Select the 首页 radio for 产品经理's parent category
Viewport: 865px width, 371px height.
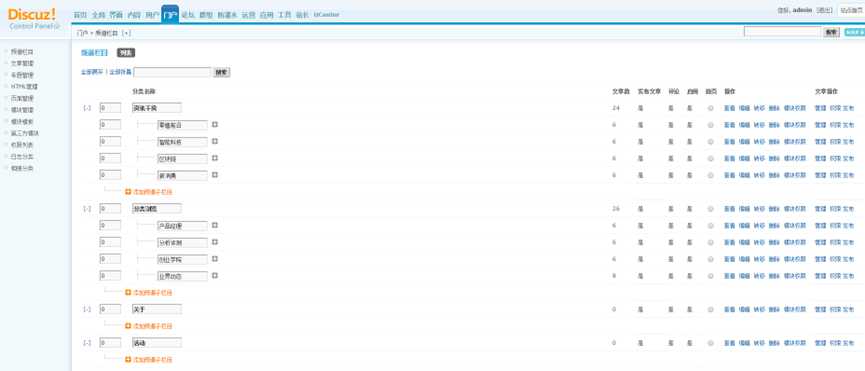point(711,209)
